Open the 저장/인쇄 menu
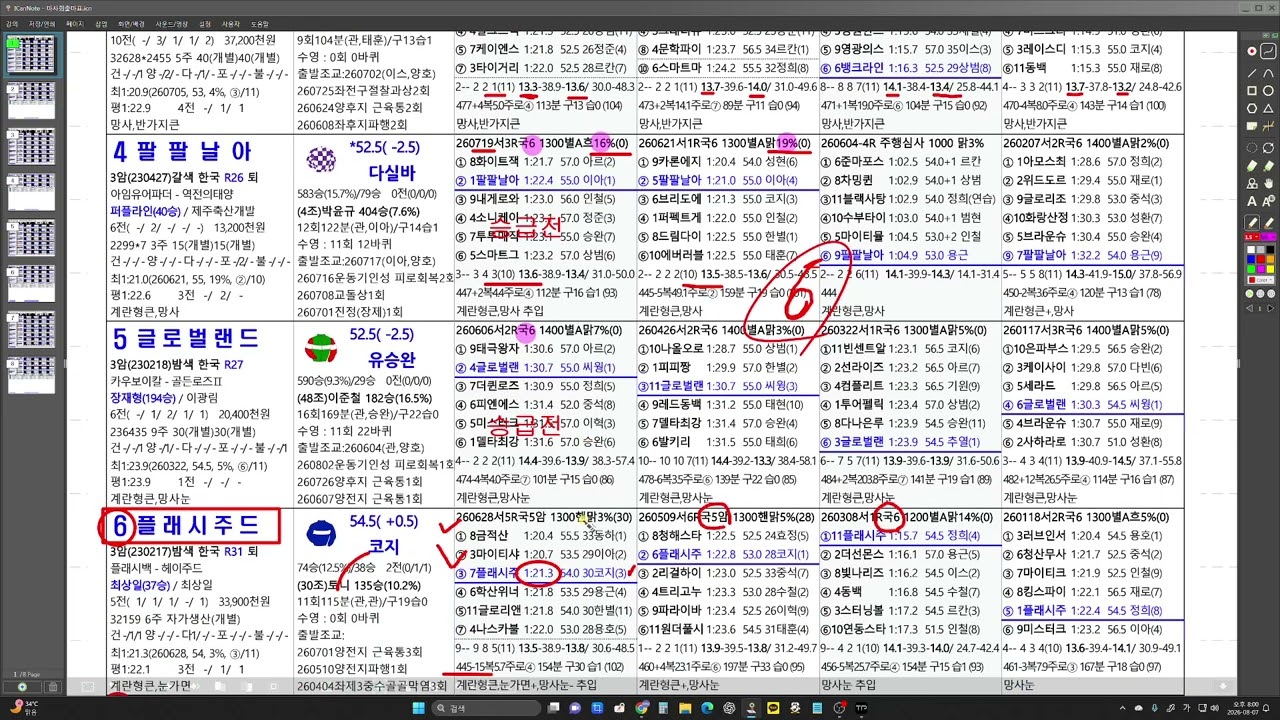Image resolution: width=1280 pixels, height=720 pixels. [43, 22]
